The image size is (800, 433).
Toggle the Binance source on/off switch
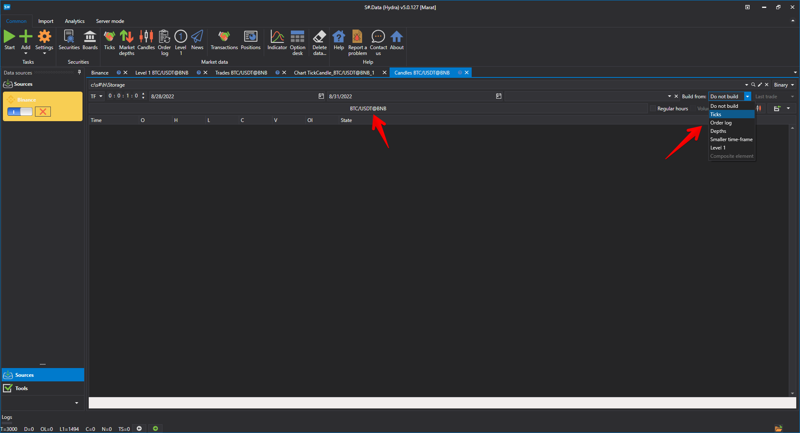click(20, 111)
